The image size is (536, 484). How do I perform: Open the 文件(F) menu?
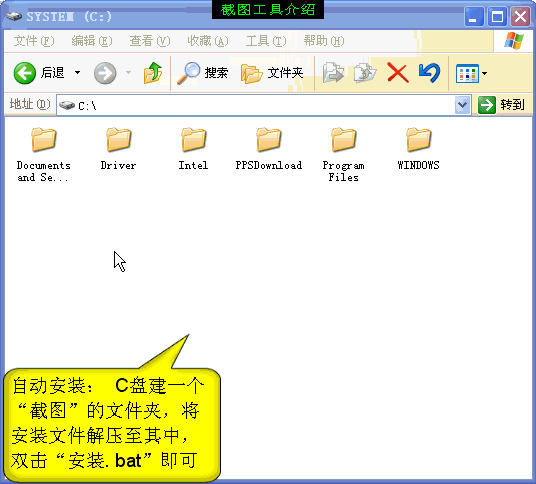(34, 41)
